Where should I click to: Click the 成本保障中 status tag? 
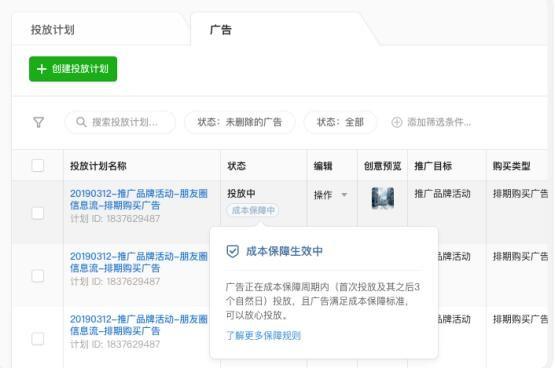[253, 211]
